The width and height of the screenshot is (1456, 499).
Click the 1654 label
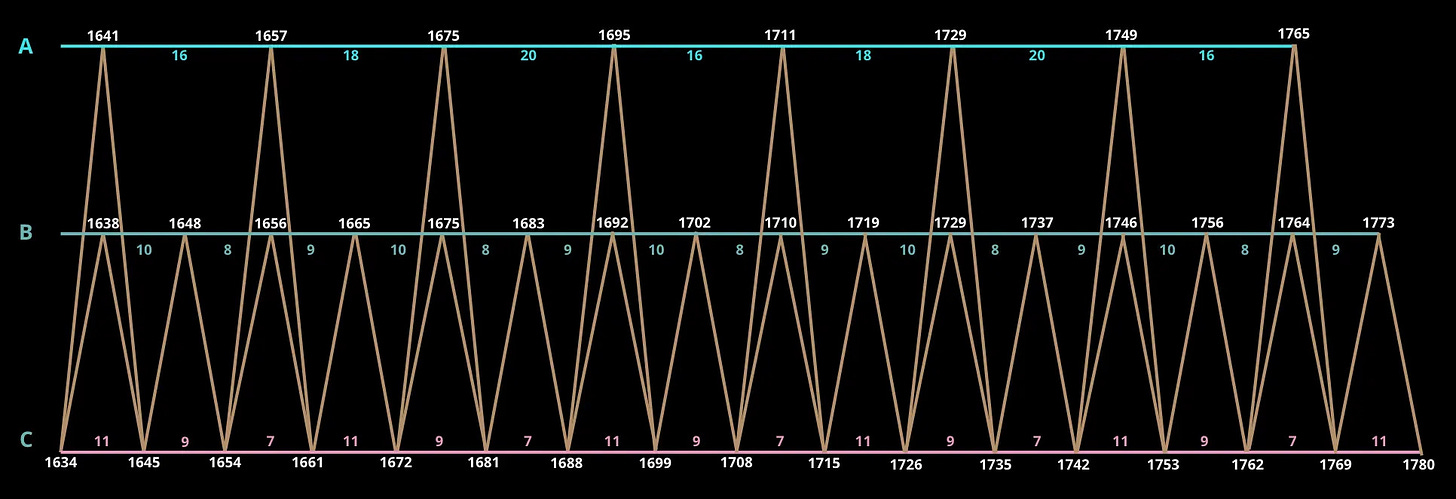(225, 464)
